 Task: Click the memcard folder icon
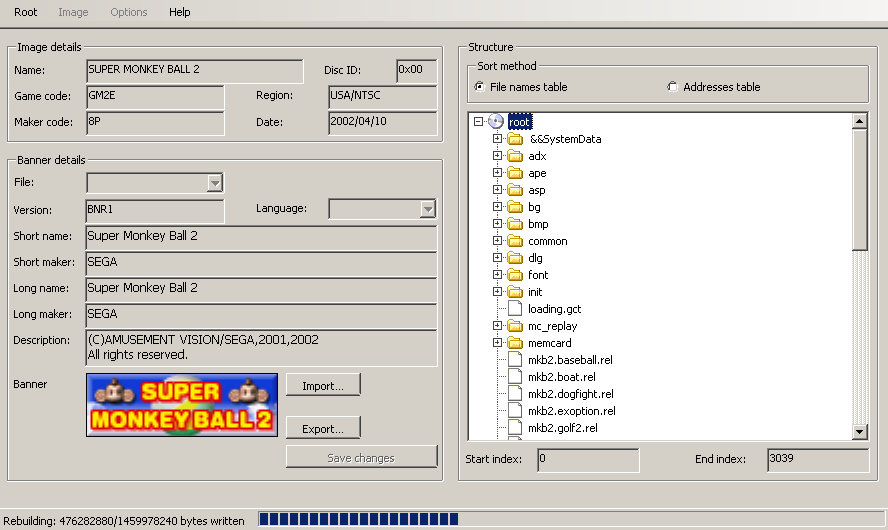tap(515, 343)
